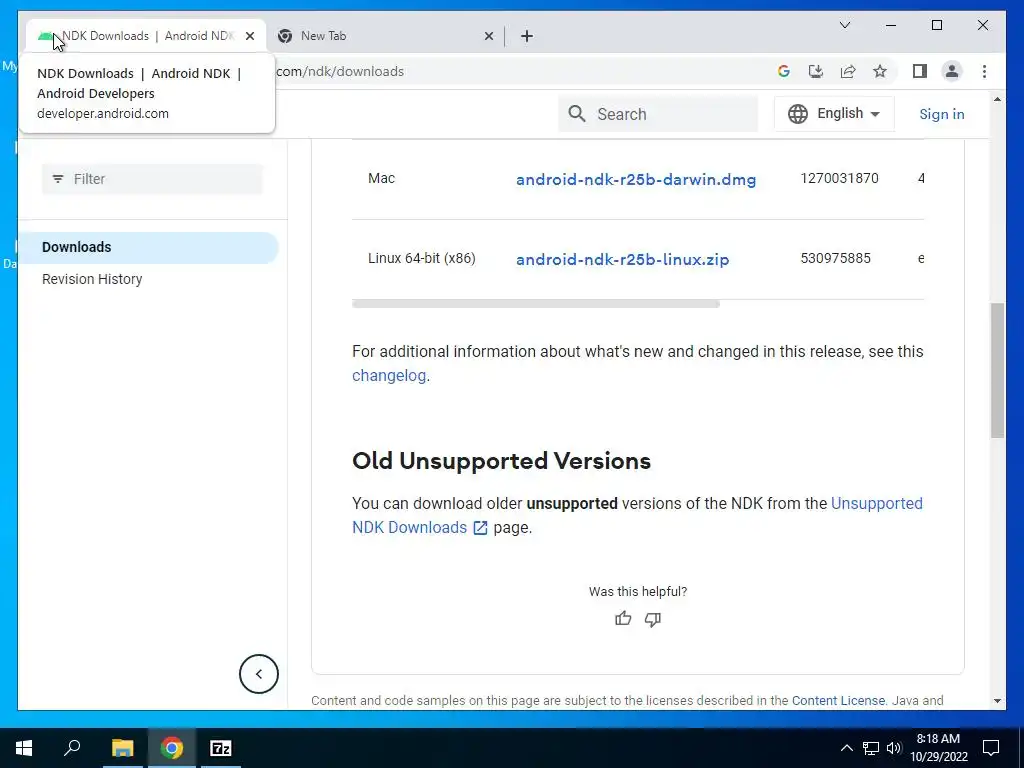Click the Google icon in address bar
This screenshot has height=768, width=1024.
[x=784, y=72]
